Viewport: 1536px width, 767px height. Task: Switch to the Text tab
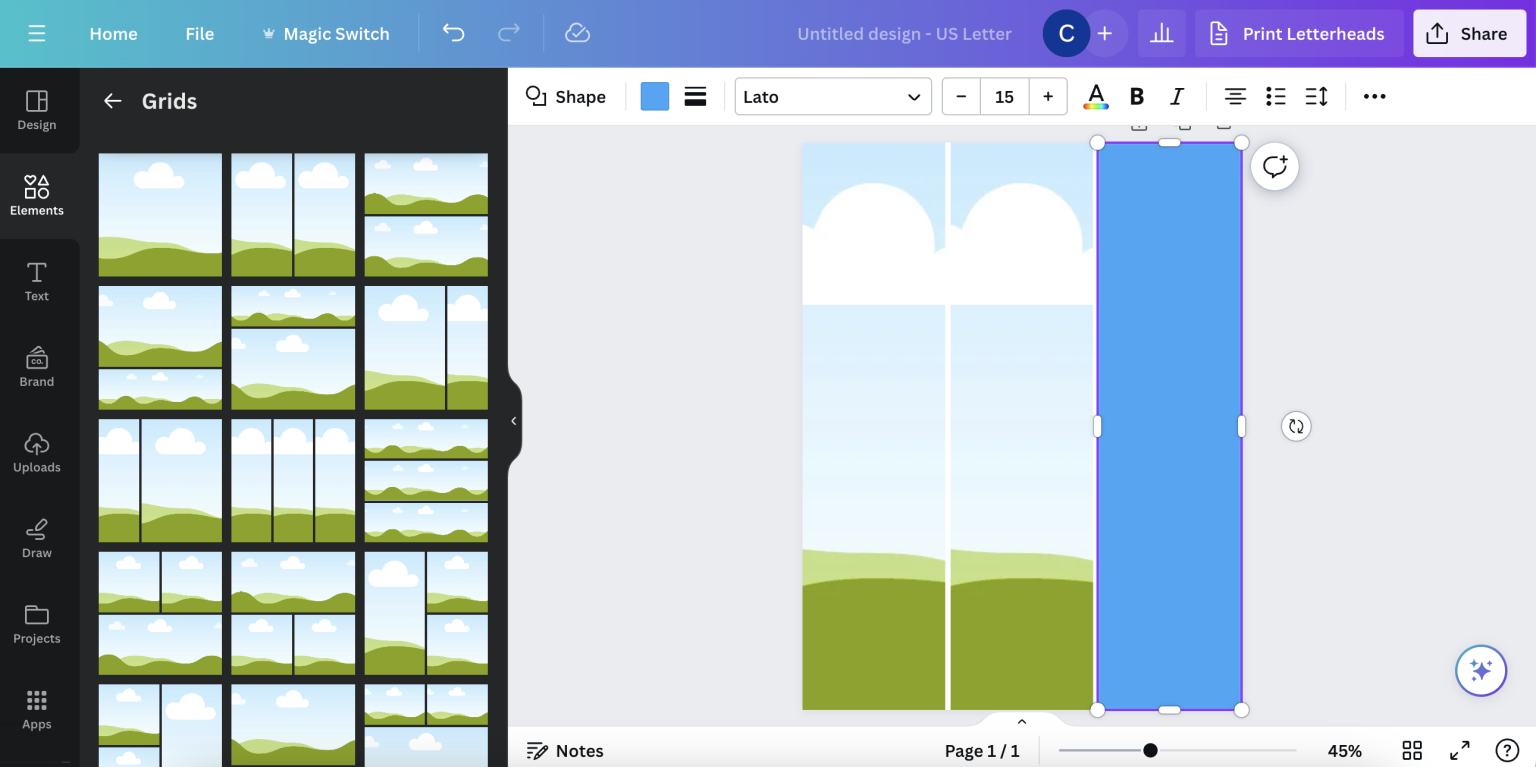[x=37, y=281]
